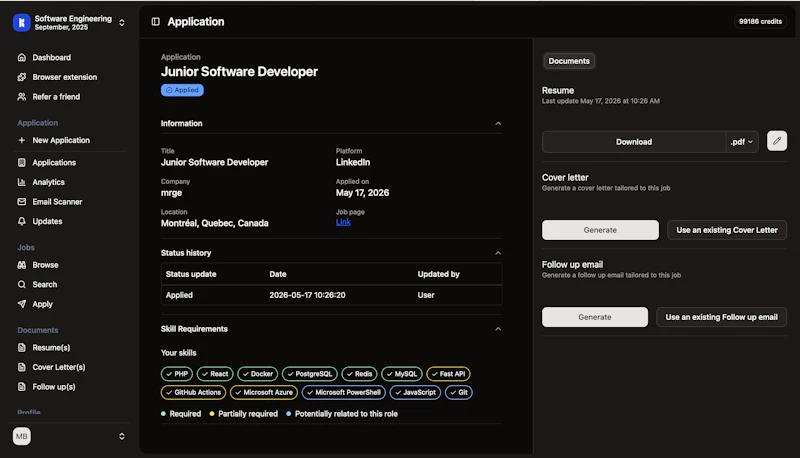The height and width of the screenshot is (458, 800).
Task: Go to Browser extension page
Action: pos(65,77)
